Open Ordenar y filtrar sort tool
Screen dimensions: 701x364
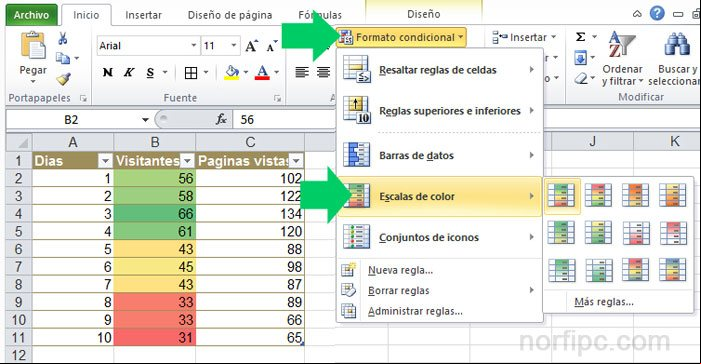pos(622,58)
